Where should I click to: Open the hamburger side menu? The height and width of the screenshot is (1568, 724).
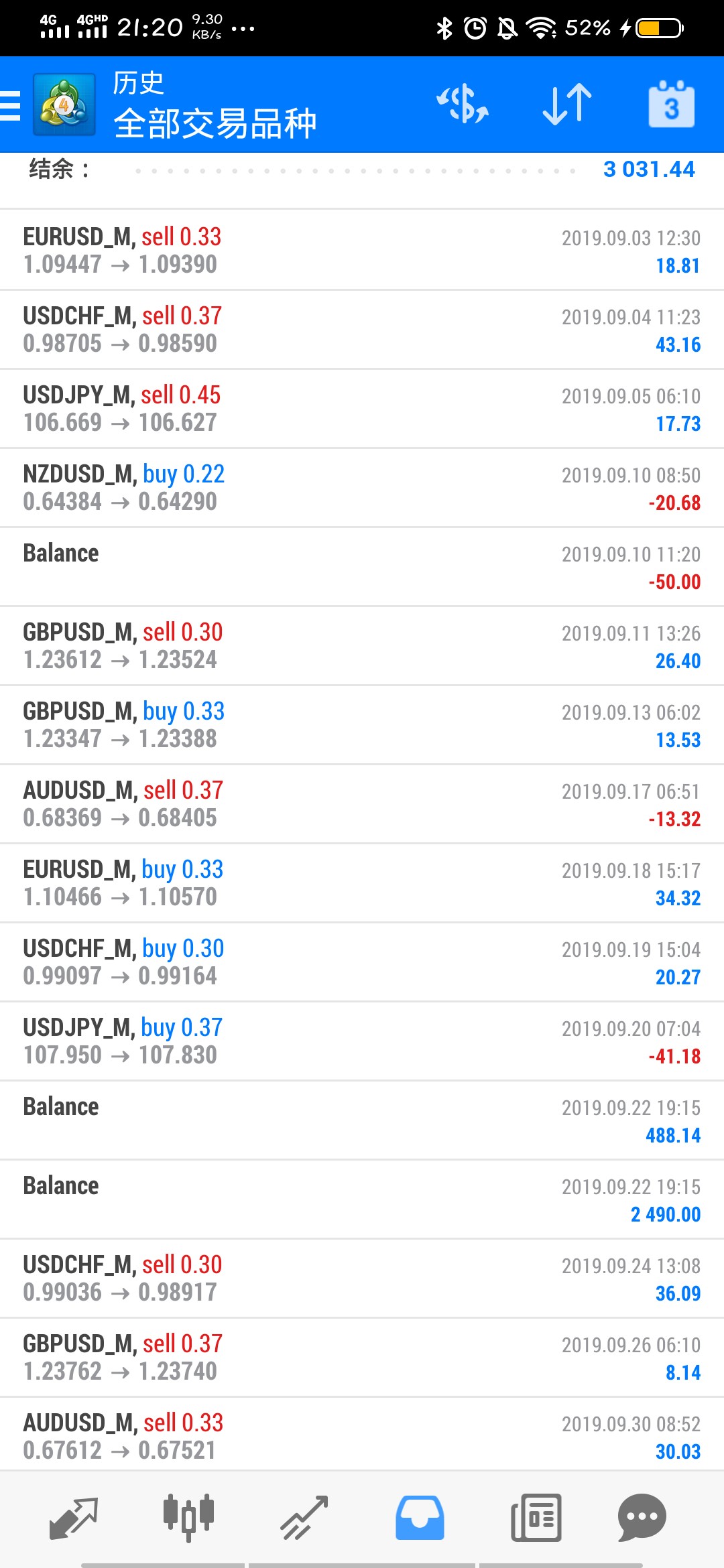[10, 105]
